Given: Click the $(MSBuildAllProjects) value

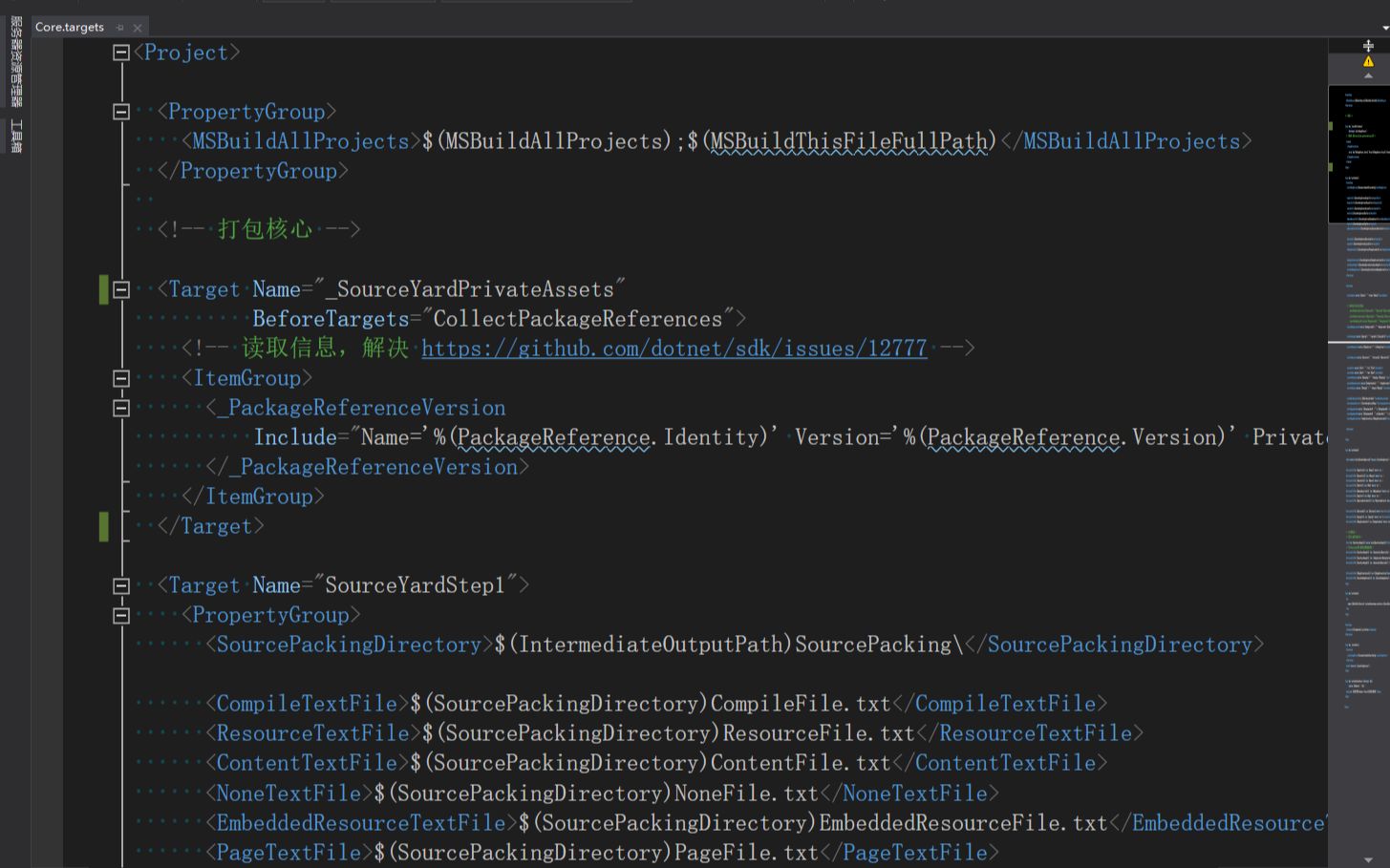Looking at the screenshot, I should (547, 141).
